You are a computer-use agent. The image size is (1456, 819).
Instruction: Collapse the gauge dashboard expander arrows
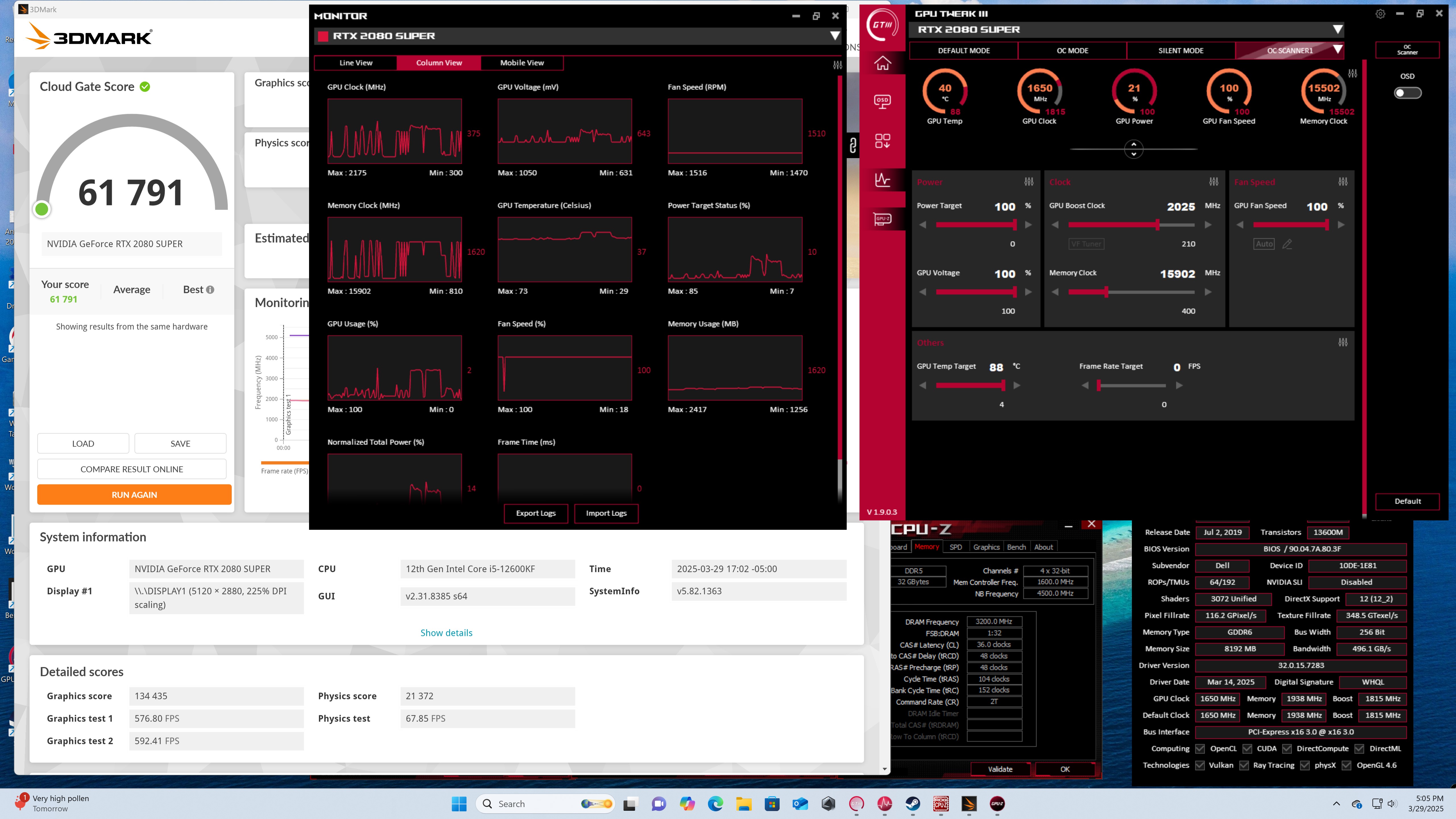(1133, 149)
